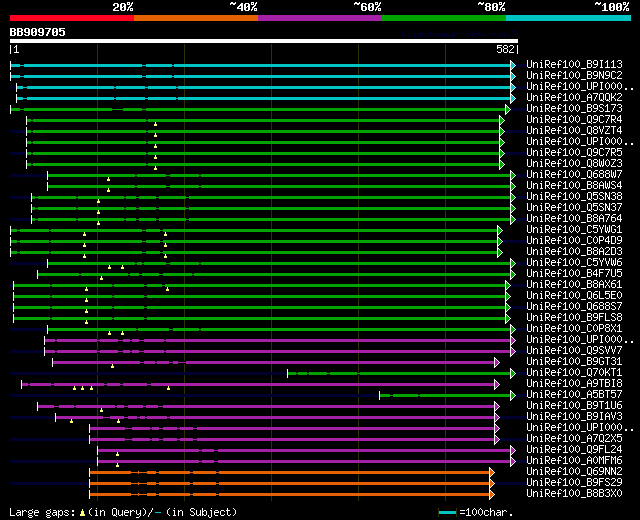
Task: Open hit UniRef100_B9I113
Action: click(x=574, y=64)
